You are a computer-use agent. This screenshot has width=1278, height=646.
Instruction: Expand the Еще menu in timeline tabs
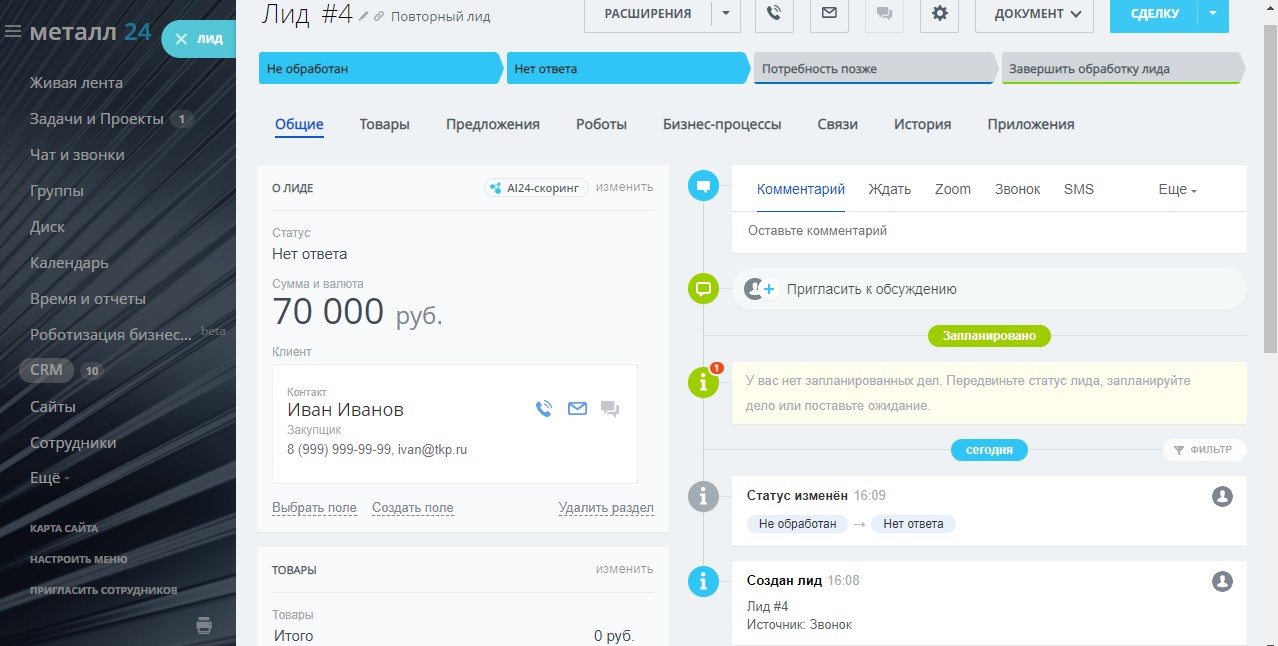1177,189
